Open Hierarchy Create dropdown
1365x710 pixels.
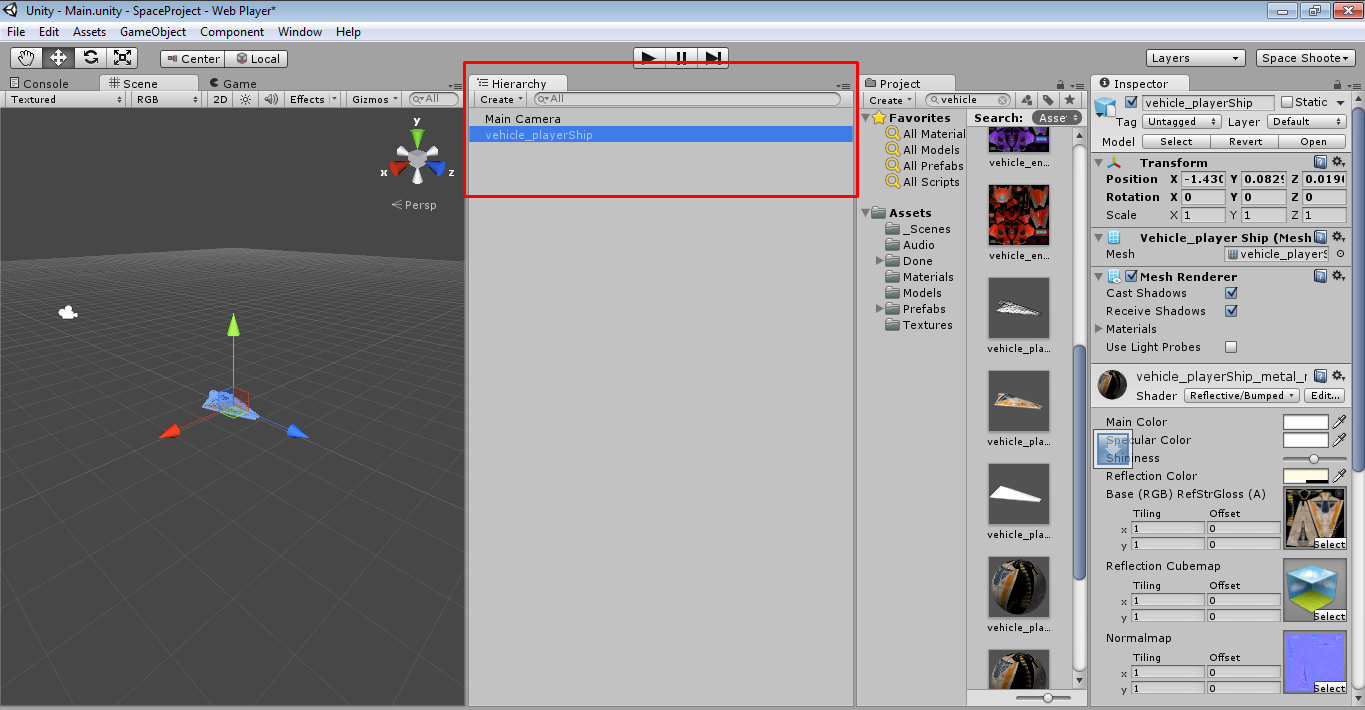501,99
